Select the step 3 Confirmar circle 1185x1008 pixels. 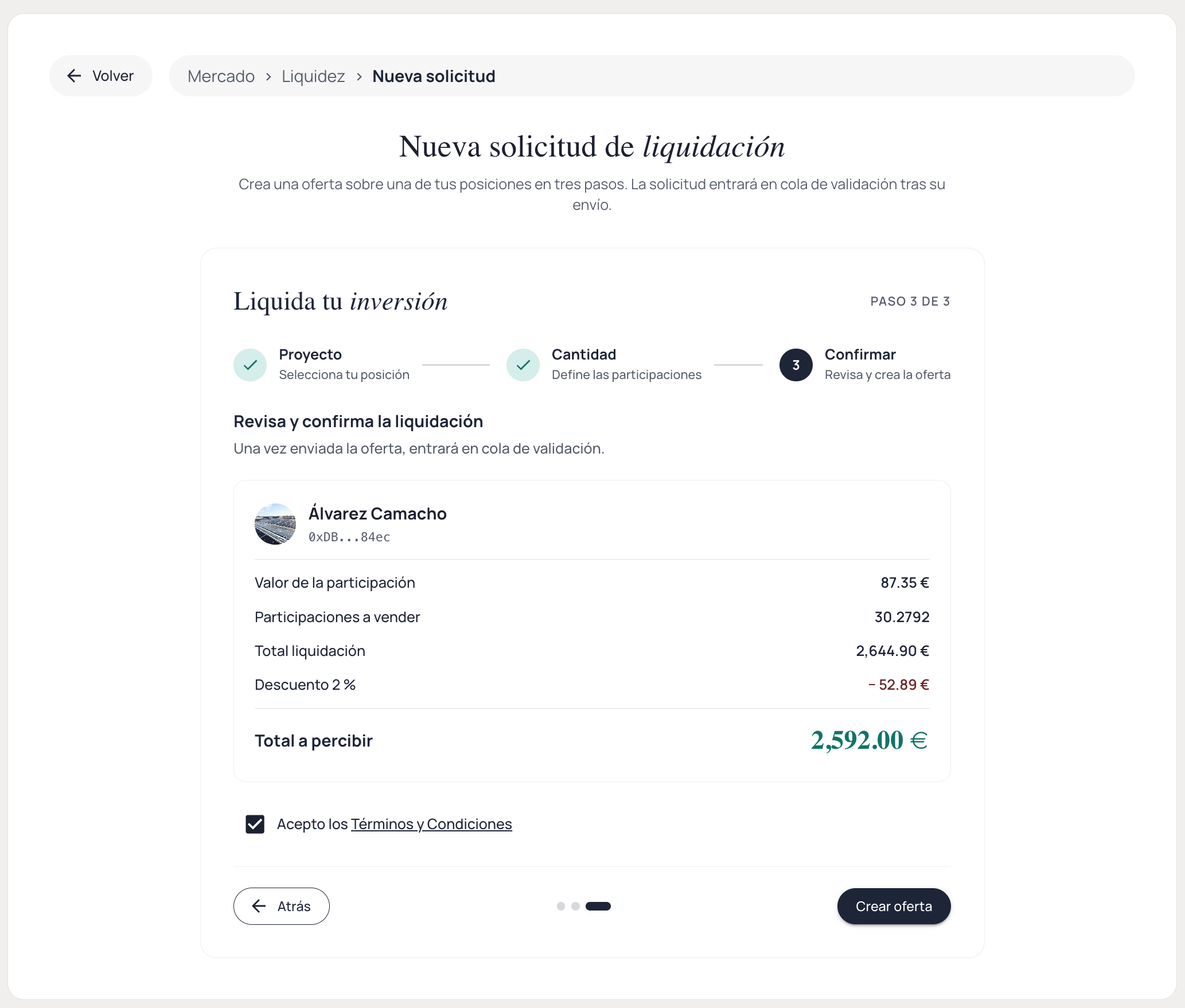[x=796, y=365]
